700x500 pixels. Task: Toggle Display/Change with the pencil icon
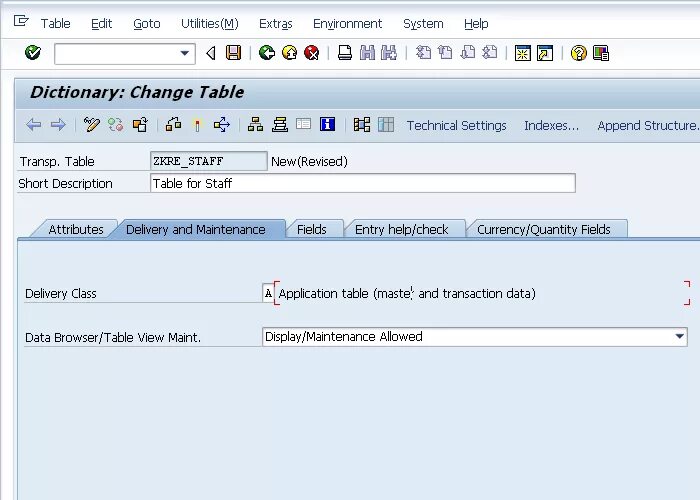tap(92, 125)
